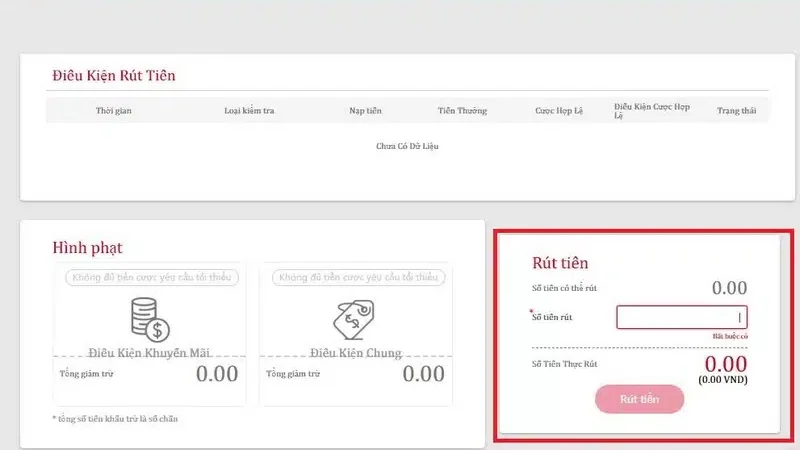Click the Cược Hợp Lệ column header
Screen dimensions: 800x450
[x=558, y=110]
